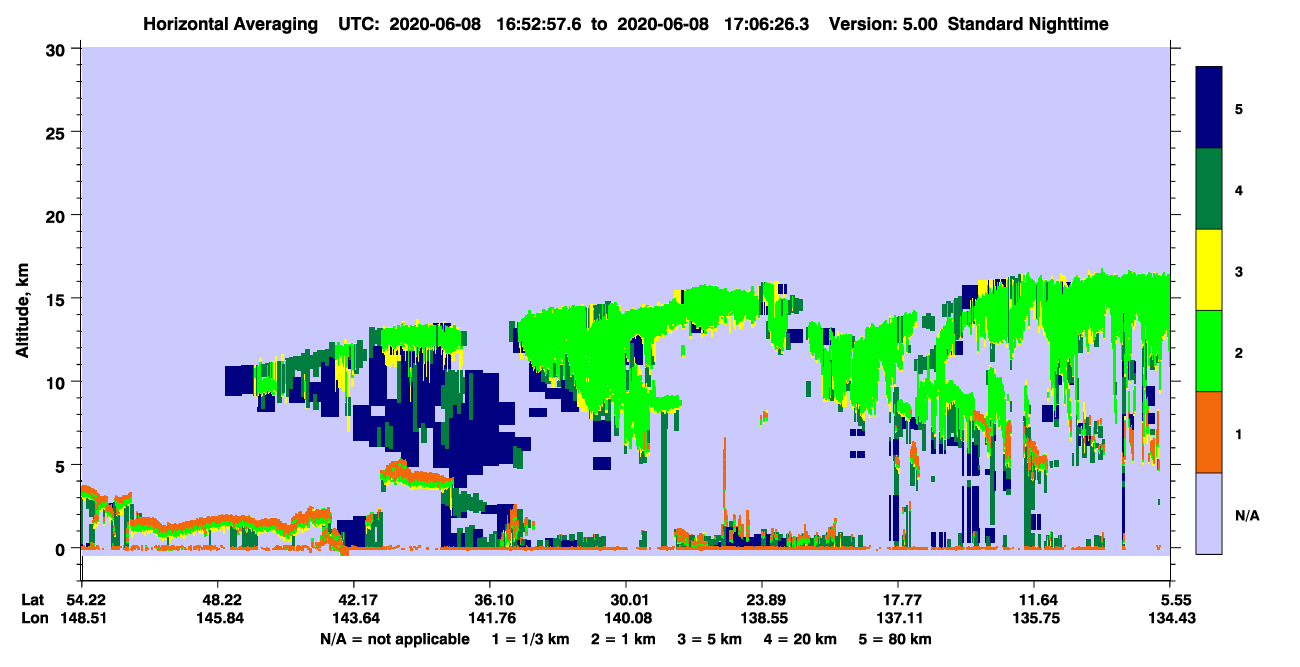Click the '3 = 5 km' legend note
Viewport: 1300px width, 667px height.
pos(711,639)
